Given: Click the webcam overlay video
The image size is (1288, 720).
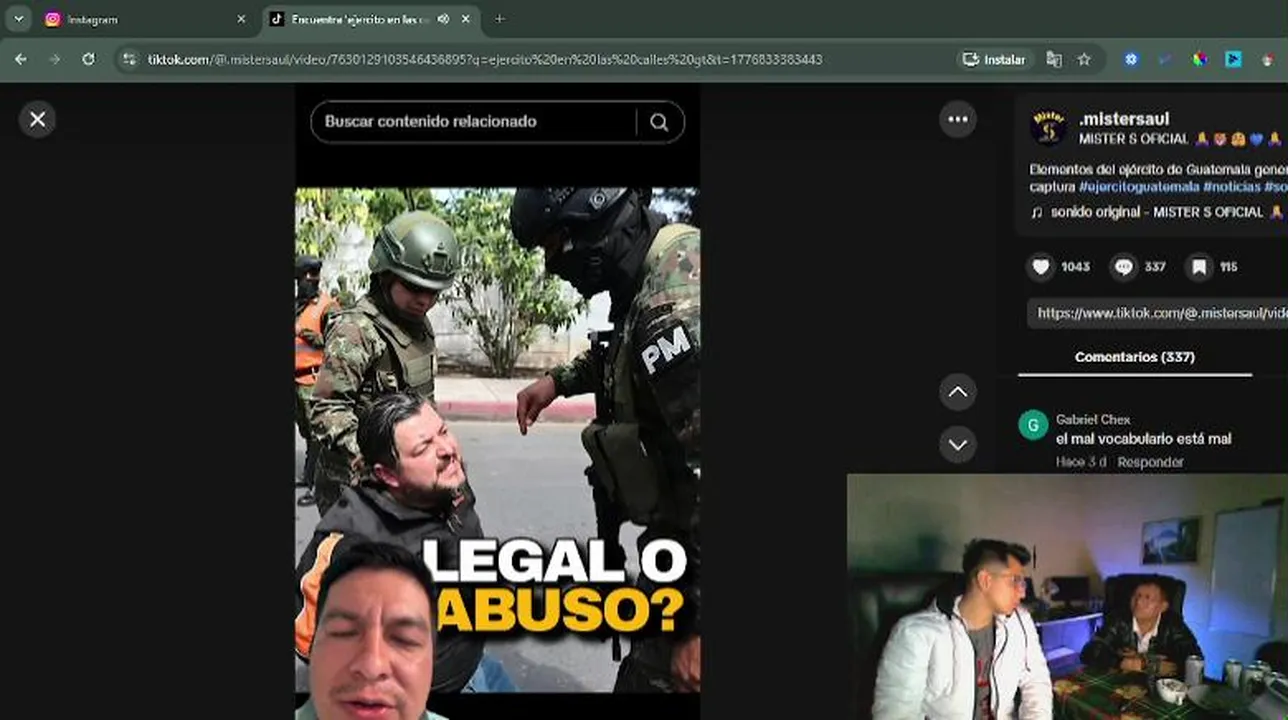Looking at the screenshot, I should tap(1067, 597).
